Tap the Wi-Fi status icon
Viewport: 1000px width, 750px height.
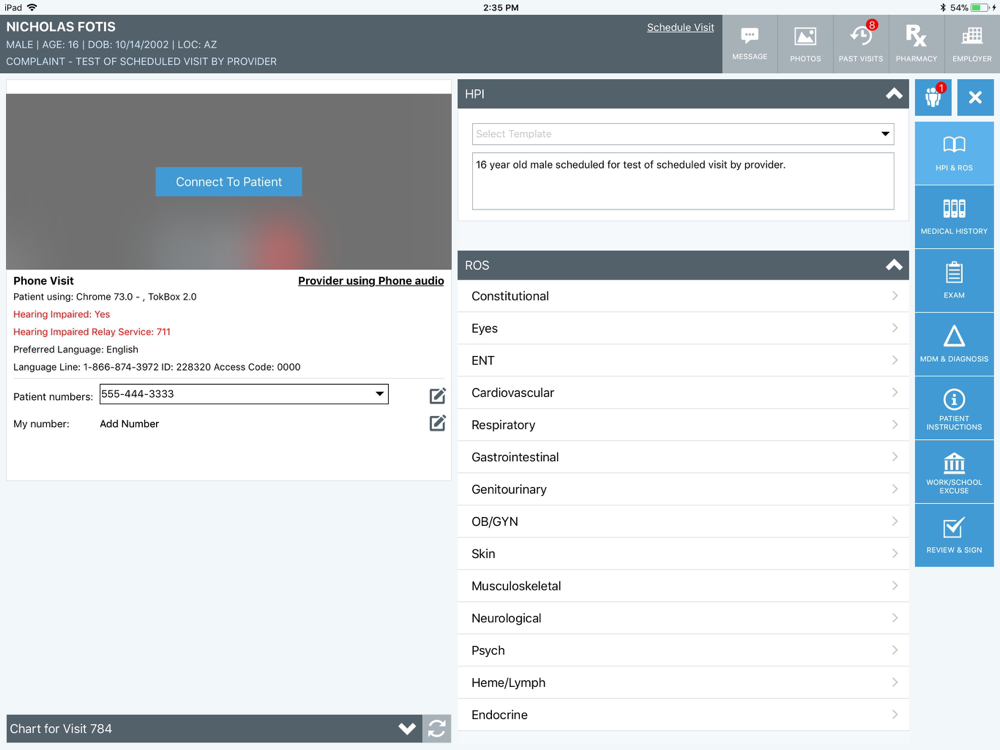pos(32,8)
